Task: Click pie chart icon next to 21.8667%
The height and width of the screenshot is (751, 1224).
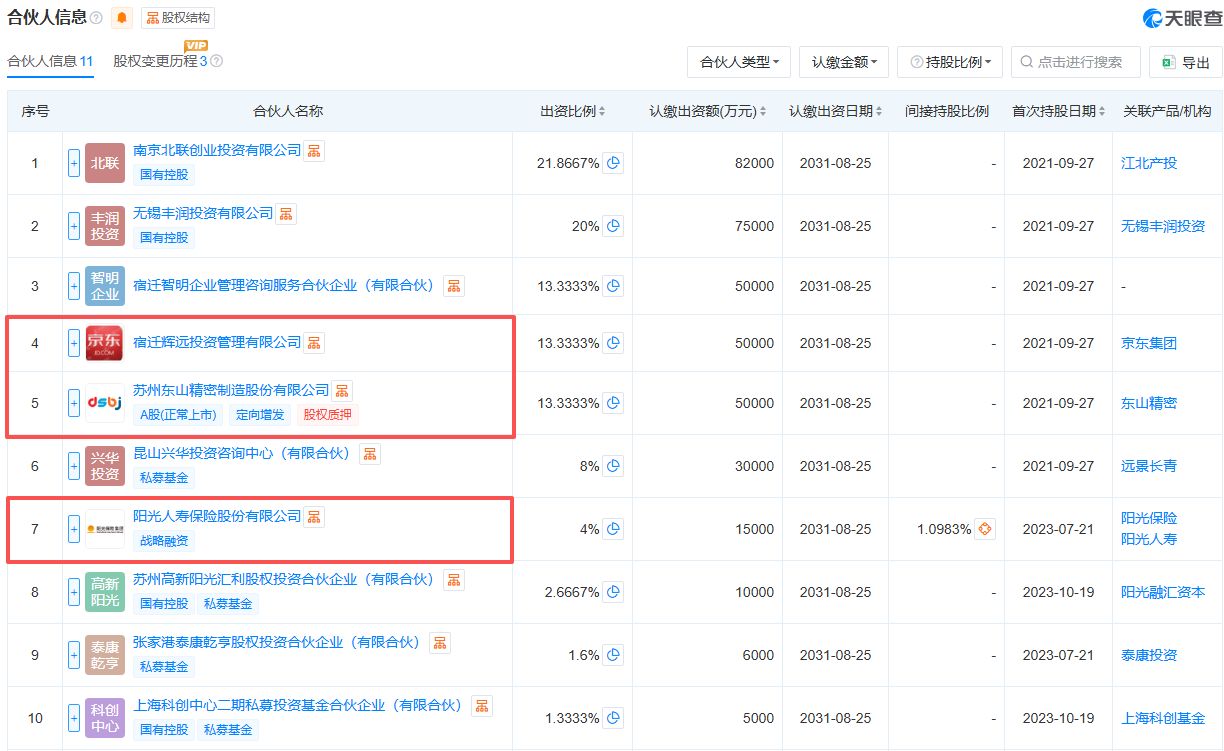Action: [x=613, y=163]
